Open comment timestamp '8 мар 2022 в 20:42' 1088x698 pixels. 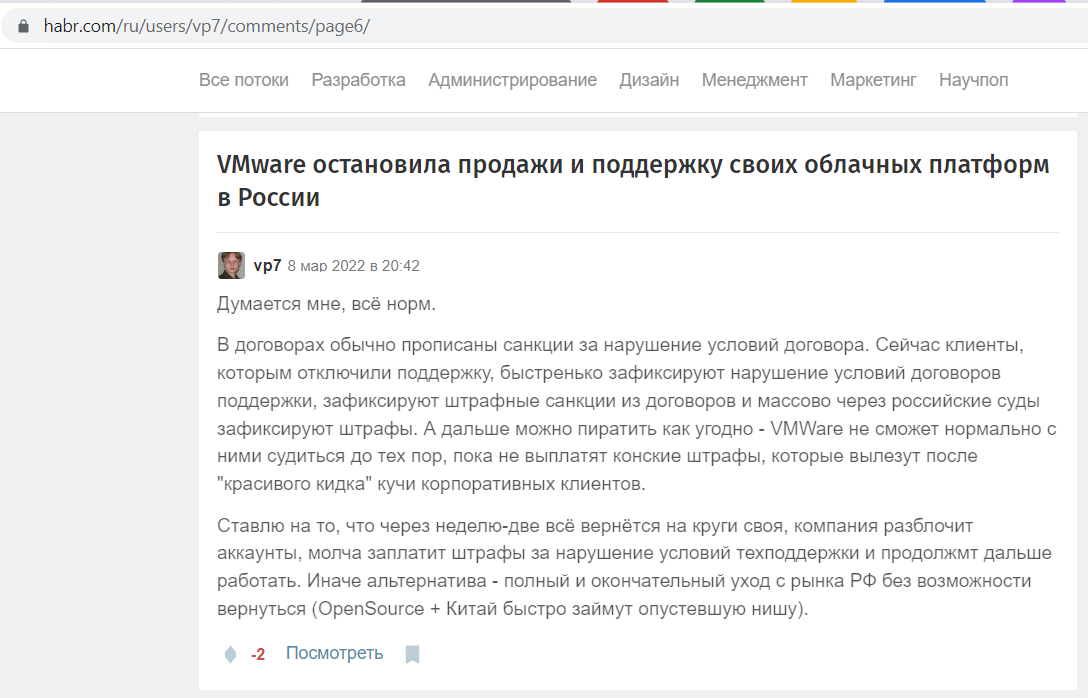[353, 266]
